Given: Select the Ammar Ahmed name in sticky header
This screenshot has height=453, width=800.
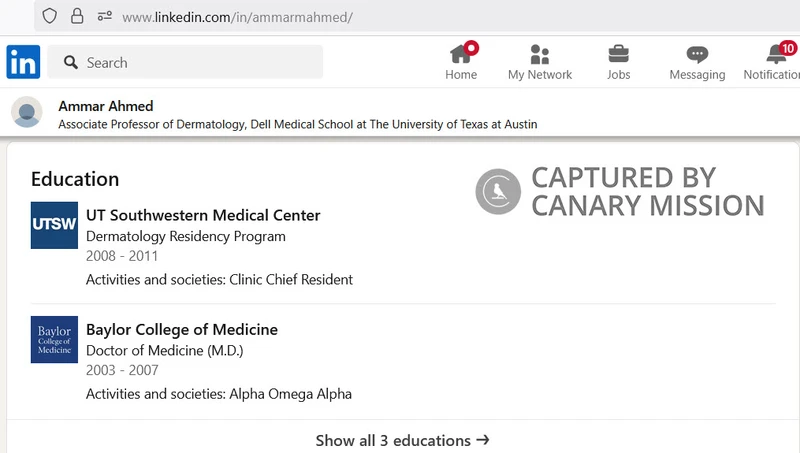Looking at the screenshot, I should (x=106, y=106).
